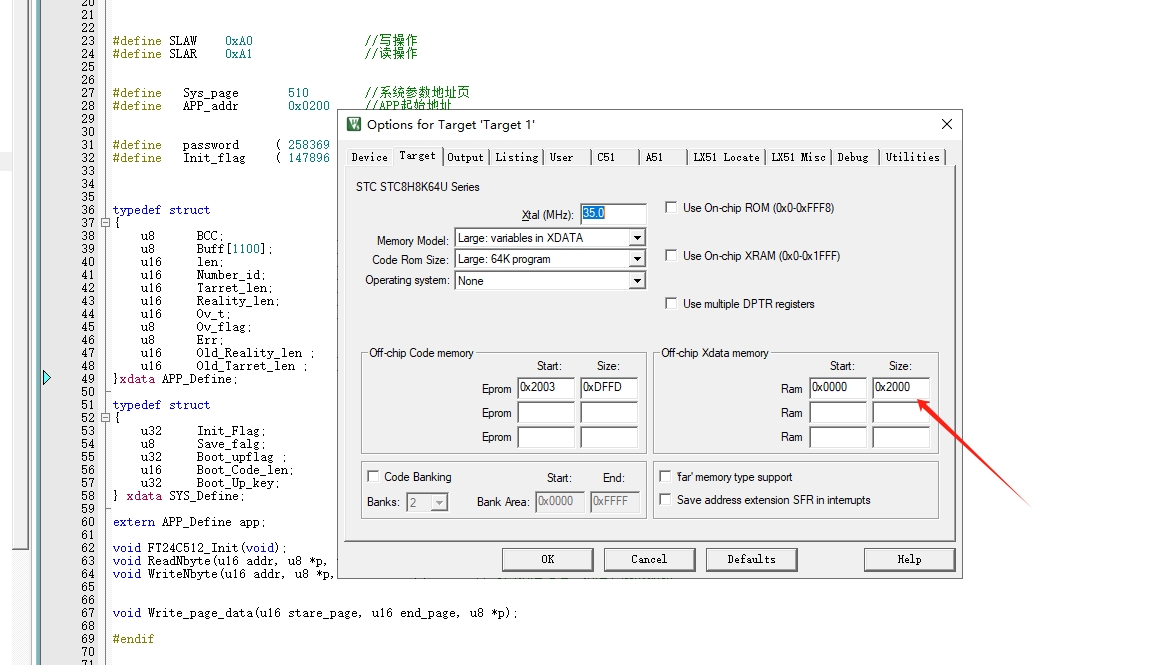This screenshot has height=665, width=1162.
Task: Open the Listing tab
Action: [x=517, y=157]
